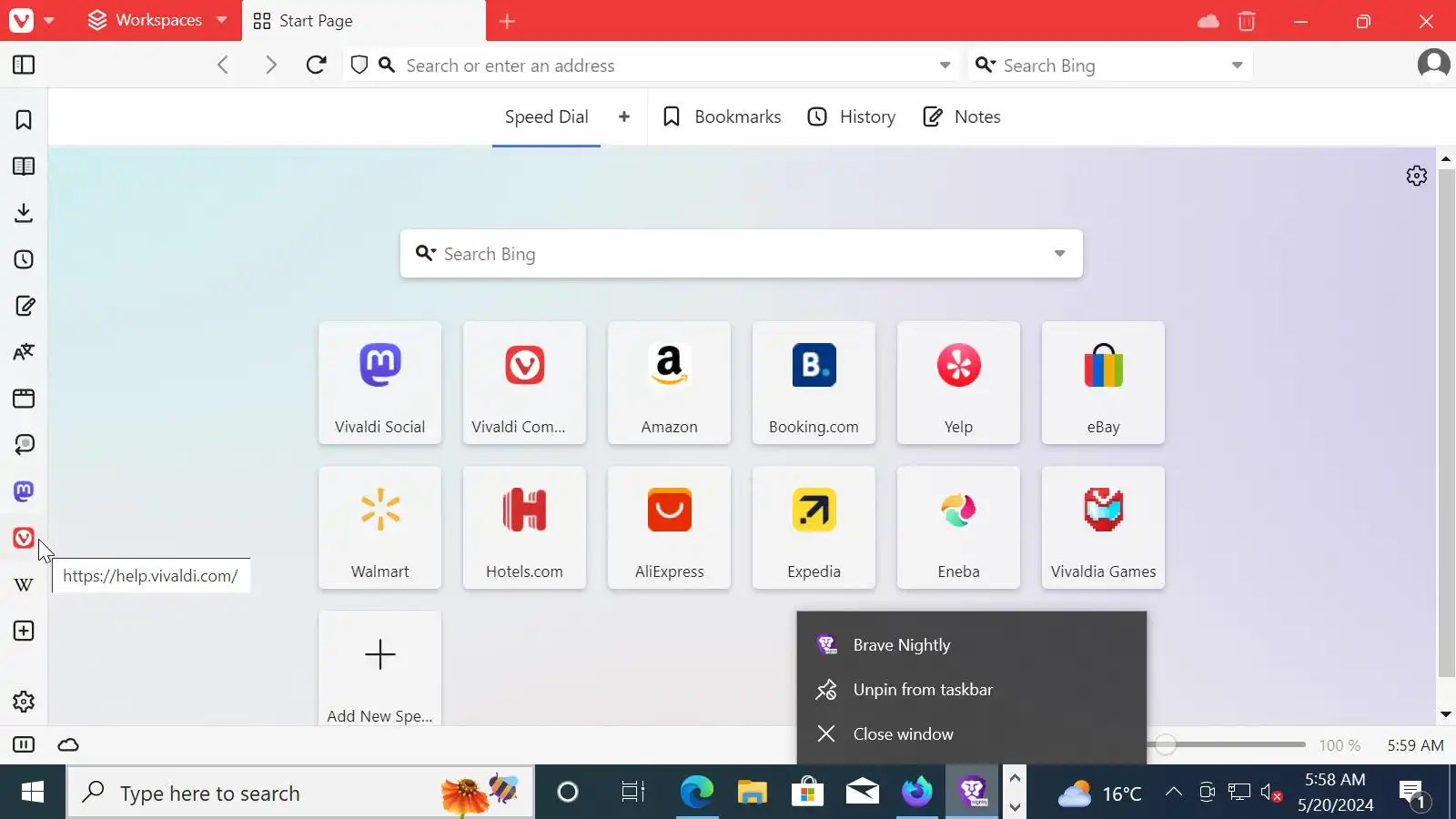Click the Windows search box
This screenshot has width=1456, height=819.
300,793
